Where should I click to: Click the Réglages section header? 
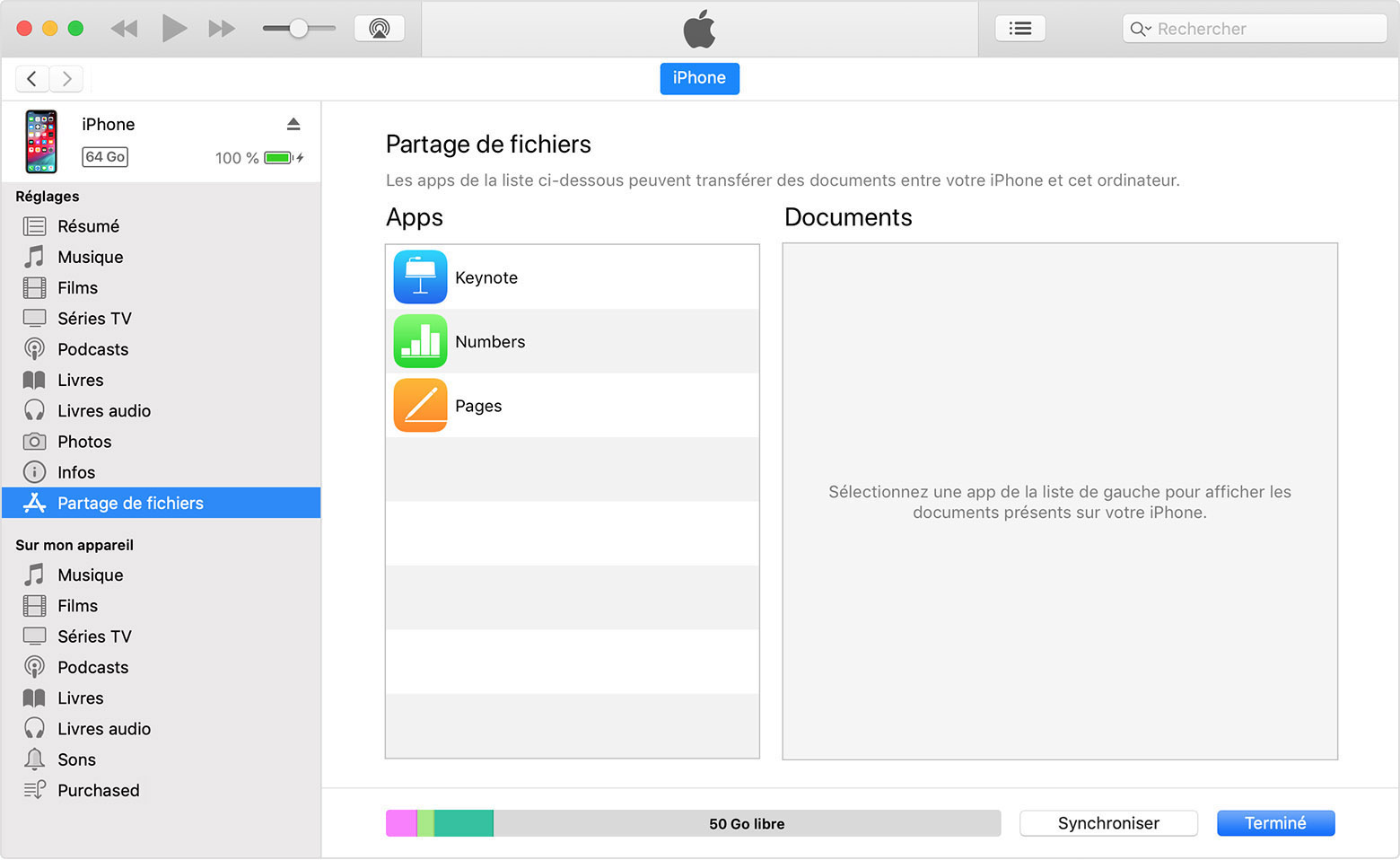coord(48,197)
